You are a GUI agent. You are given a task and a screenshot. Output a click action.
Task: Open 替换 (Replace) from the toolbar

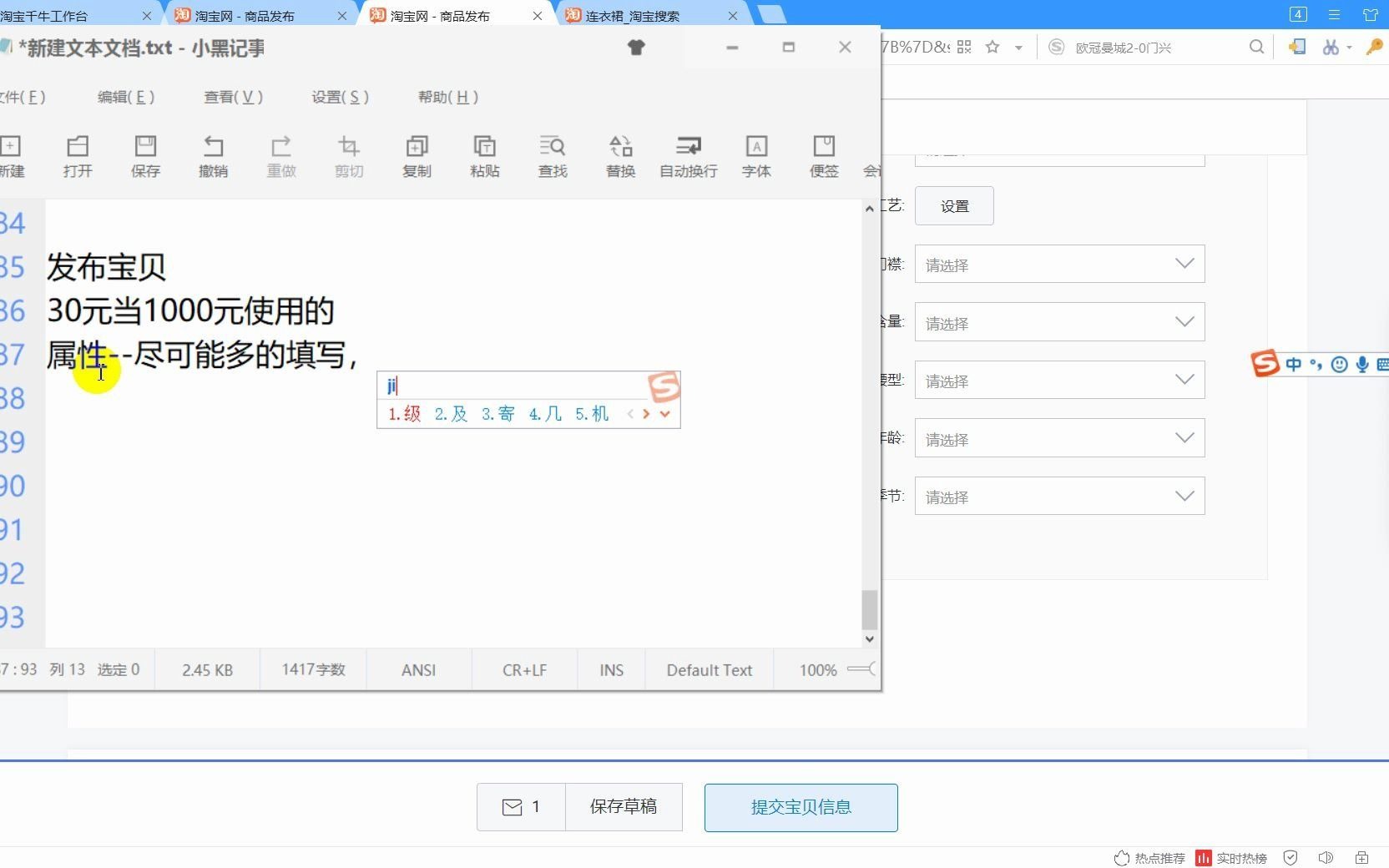tap(621, 157)
